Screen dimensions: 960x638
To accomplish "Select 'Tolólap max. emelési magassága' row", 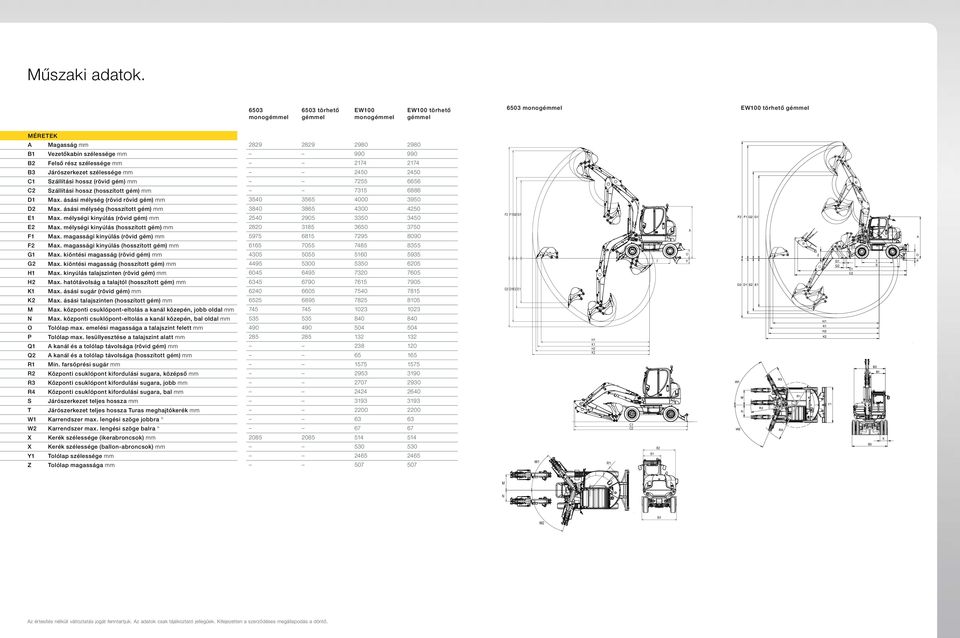I will (229, 328).
